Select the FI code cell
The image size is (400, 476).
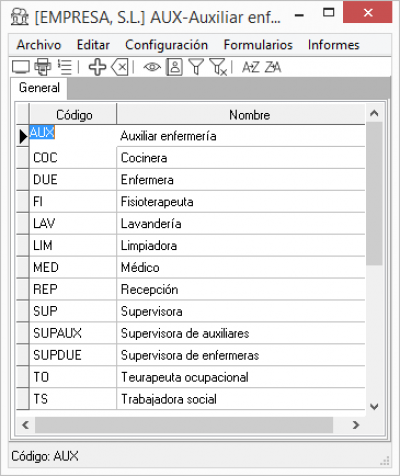(73, 202)
